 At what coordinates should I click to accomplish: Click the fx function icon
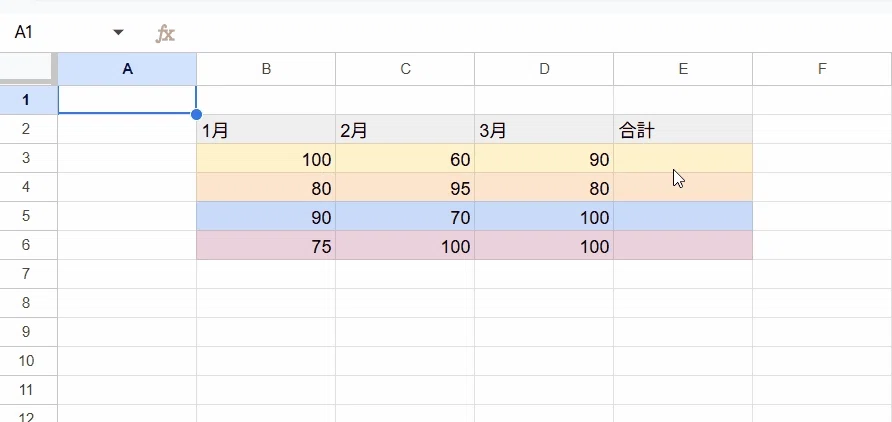[165, 34]
